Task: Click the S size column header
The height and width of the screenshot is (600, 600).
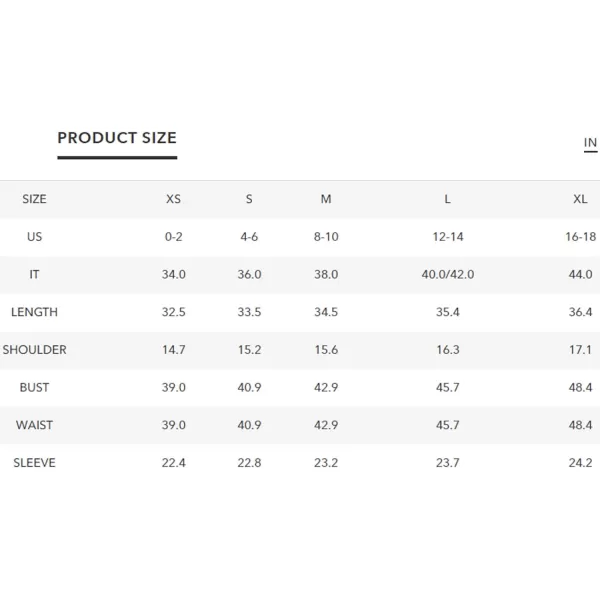Action: click(x=249, y=199)
